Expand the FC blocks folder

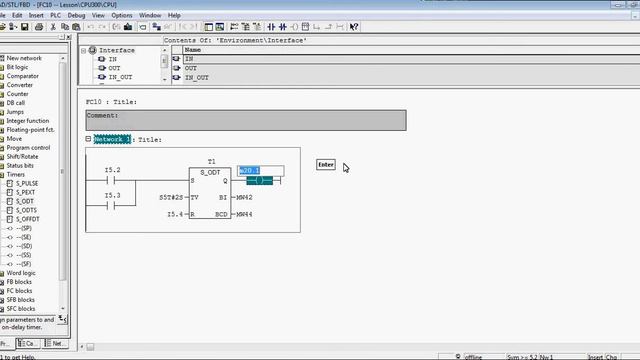click(x=19, y=291)
